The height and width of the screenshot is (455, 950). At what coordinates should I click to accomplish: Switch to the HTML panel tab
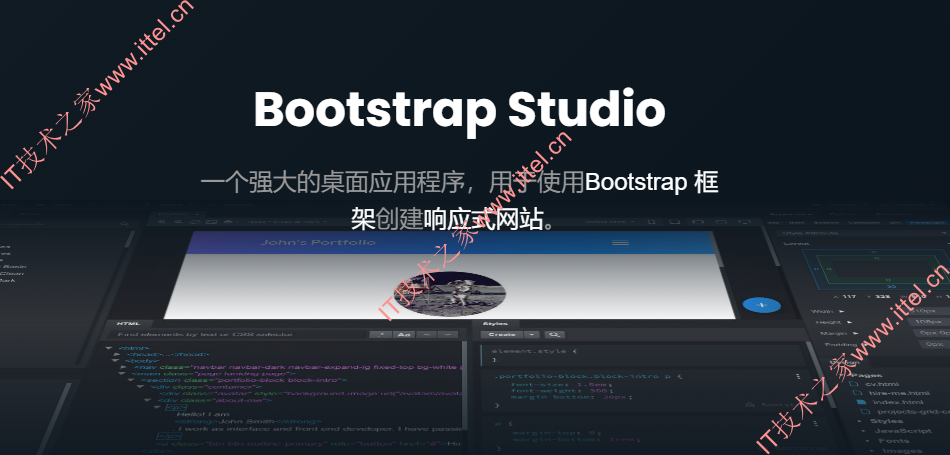click(128, 324)
